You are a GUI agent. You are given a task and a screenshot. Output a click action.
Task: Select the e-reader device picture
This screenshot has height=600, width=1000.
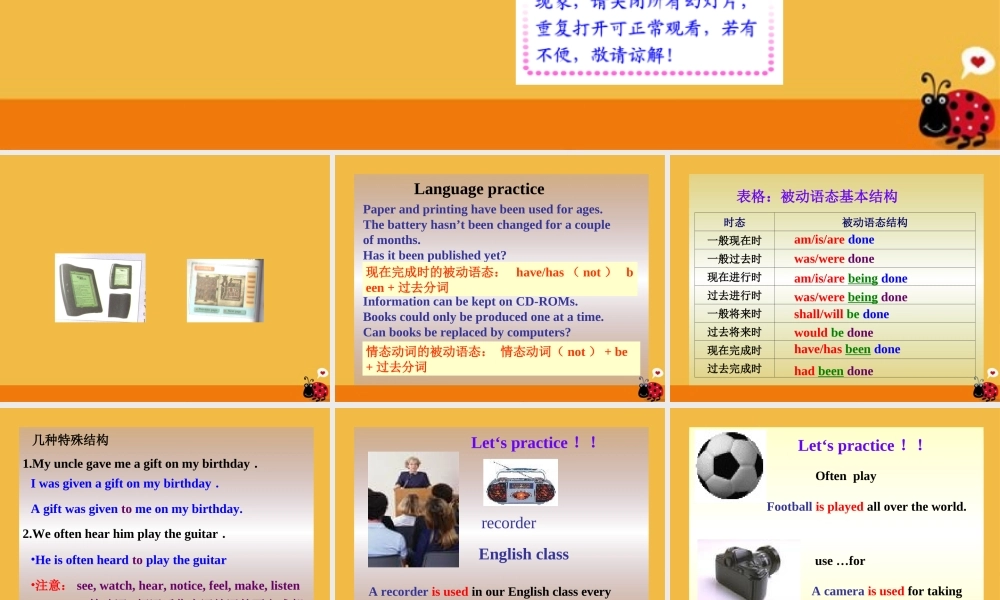(x=100, y=288)
